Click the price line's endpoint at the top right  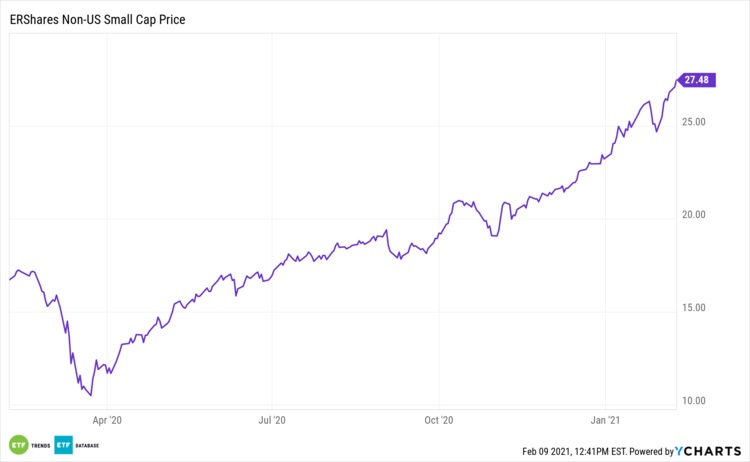pos(677,80)
